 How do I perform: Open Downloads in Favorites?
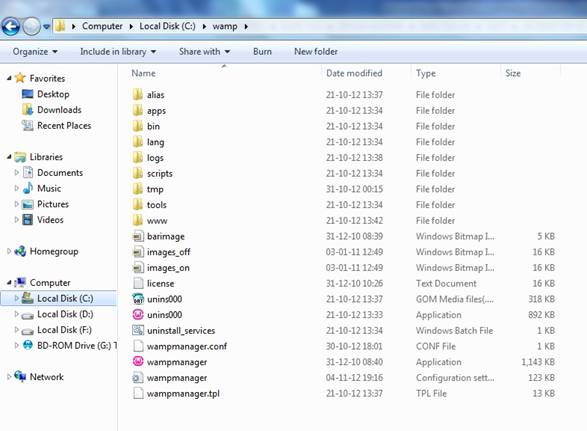[59, 110]
